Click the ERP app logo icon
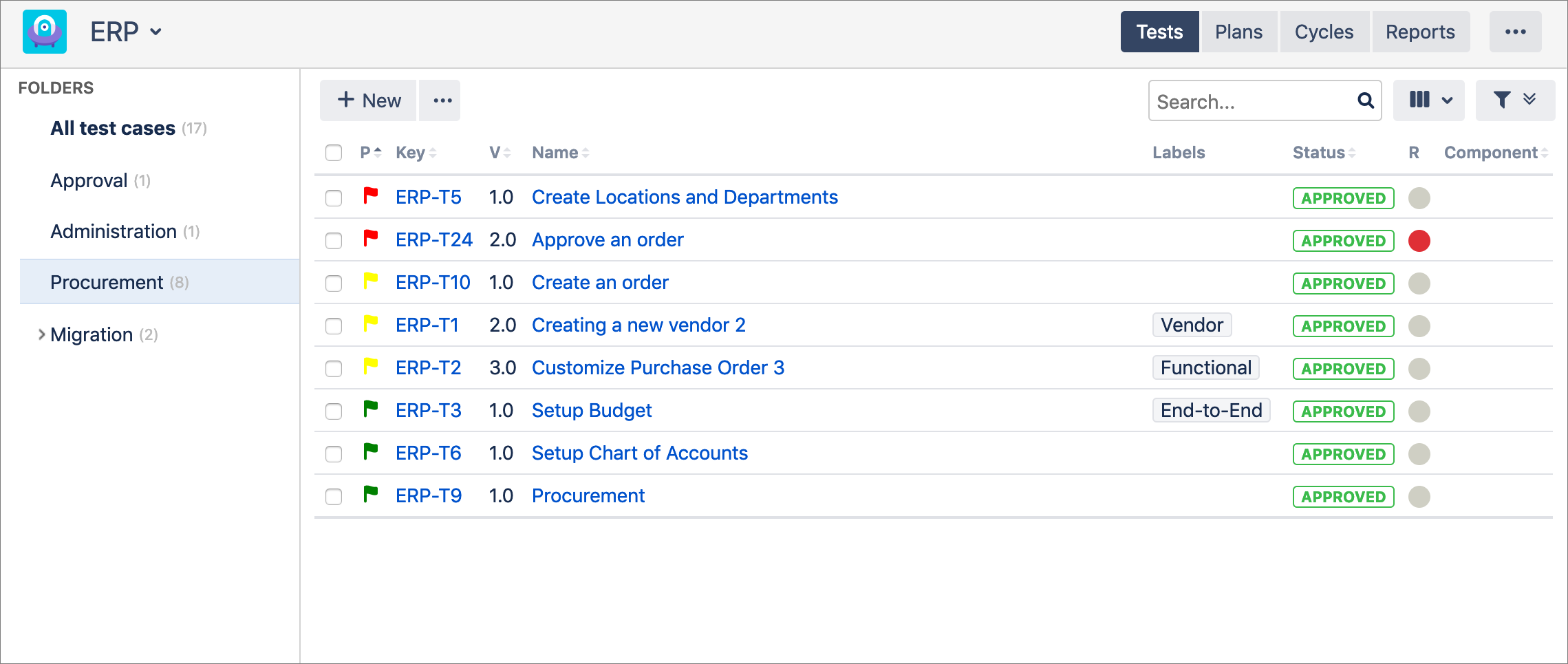 tap(45, 32)
